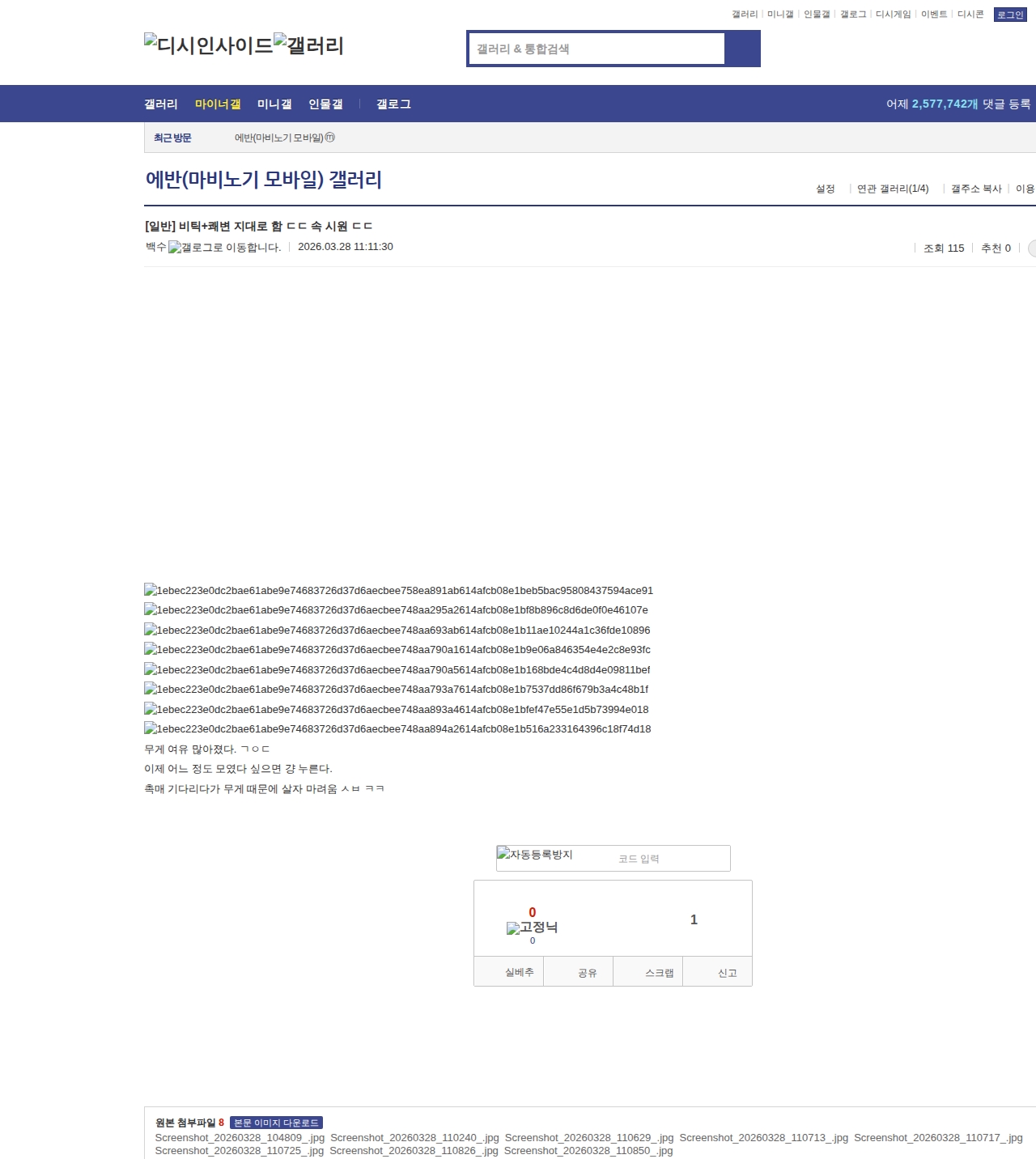The height and width of the screenshot is (1159, 1036).
Task: Click the post date 2026.03.28 11:11:30
Action: point(346,247)
